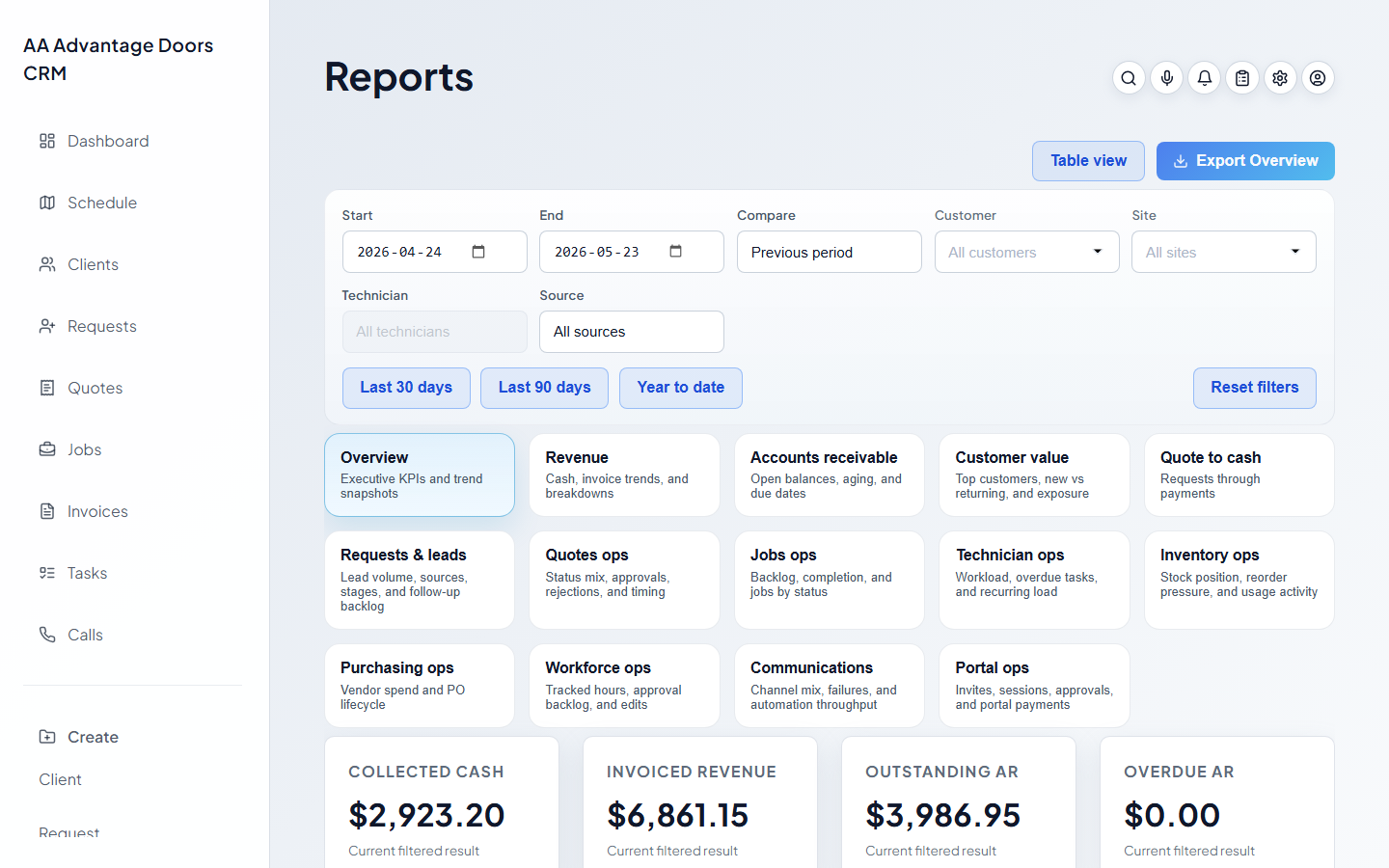1389x868 pixels.
Task: Select Client under Create
Action: 60,779
